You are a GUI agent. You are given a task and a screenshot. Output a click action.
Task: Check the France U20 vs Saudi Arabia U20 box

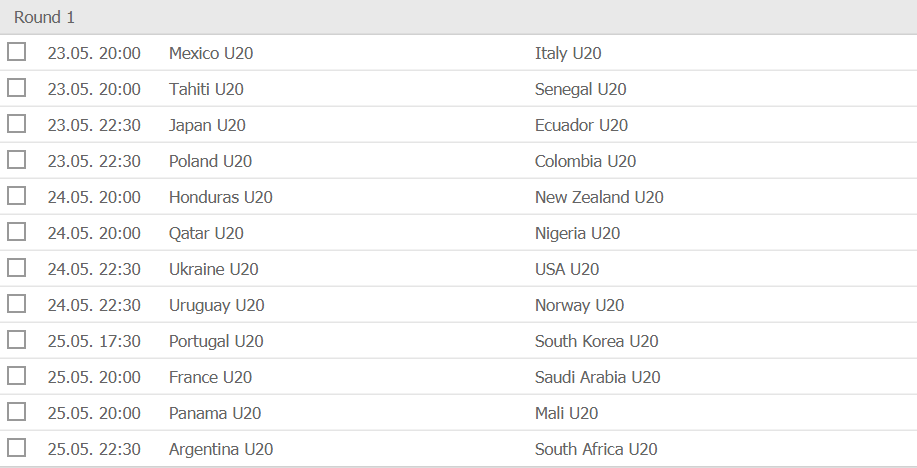click(x=16, y=376)
